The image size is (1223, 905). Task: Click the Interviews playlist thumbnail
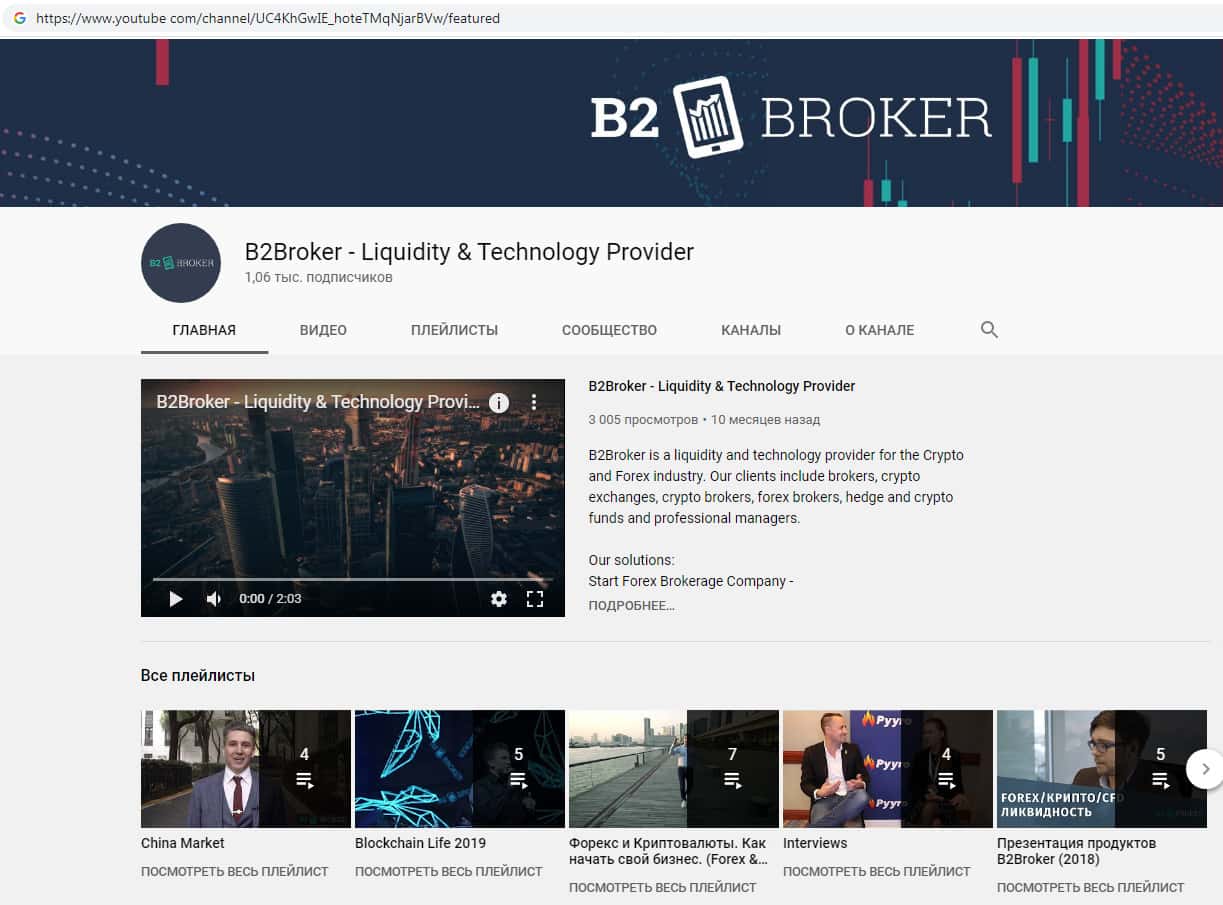click(x=888, y=769)
